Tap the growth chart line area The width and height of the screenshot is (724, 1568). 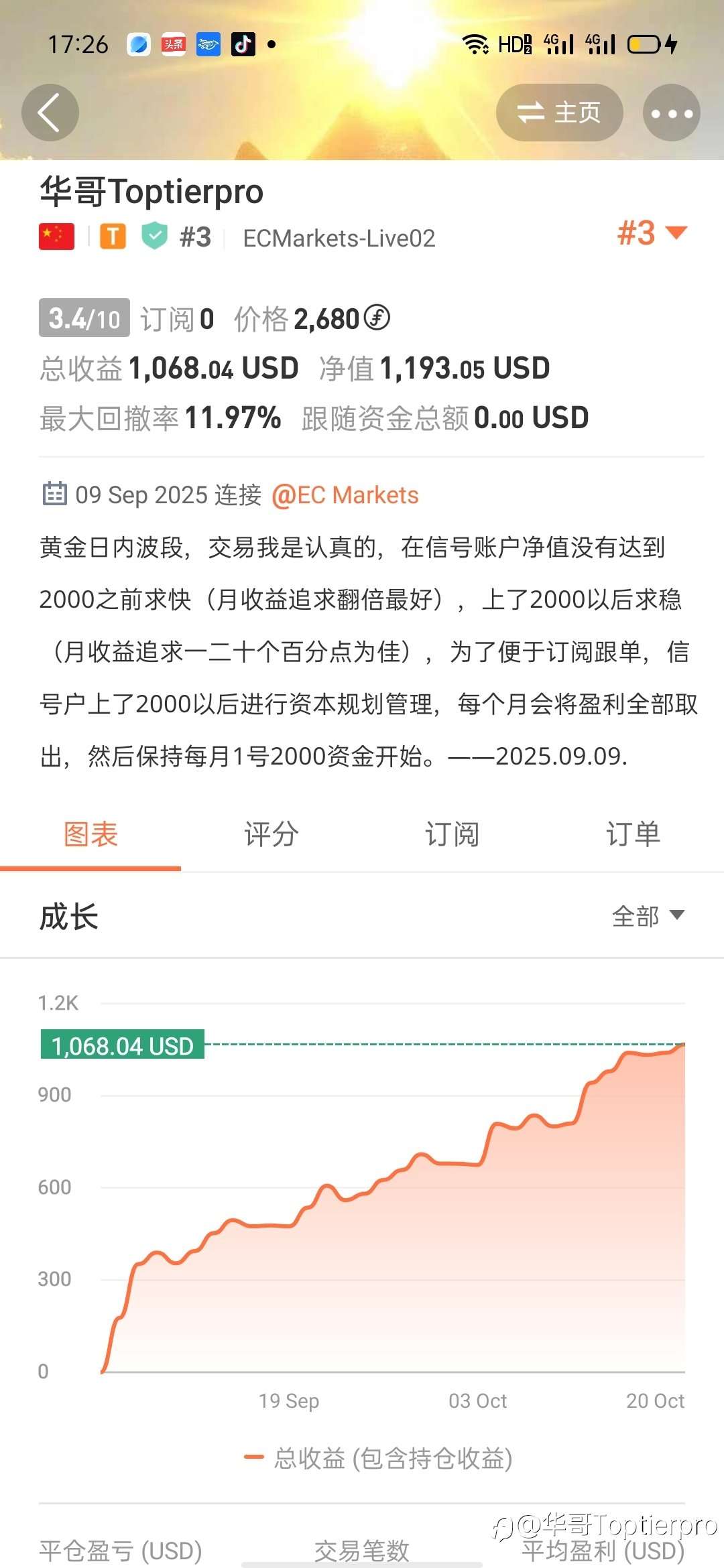(402, 1240)
